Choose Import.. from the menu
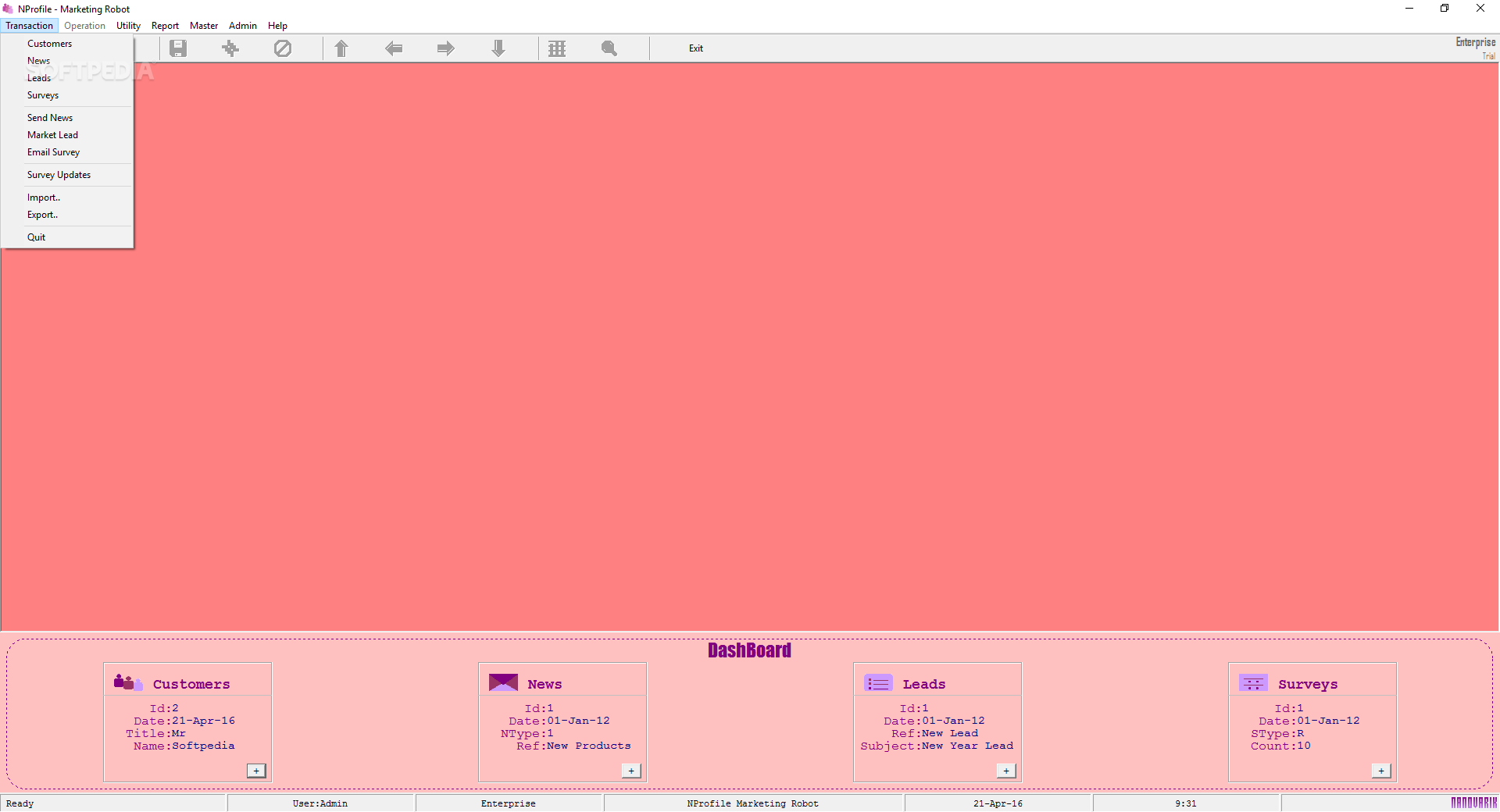Image resolution: width=1500 pixels, height=812 pixels. [67, 198]
